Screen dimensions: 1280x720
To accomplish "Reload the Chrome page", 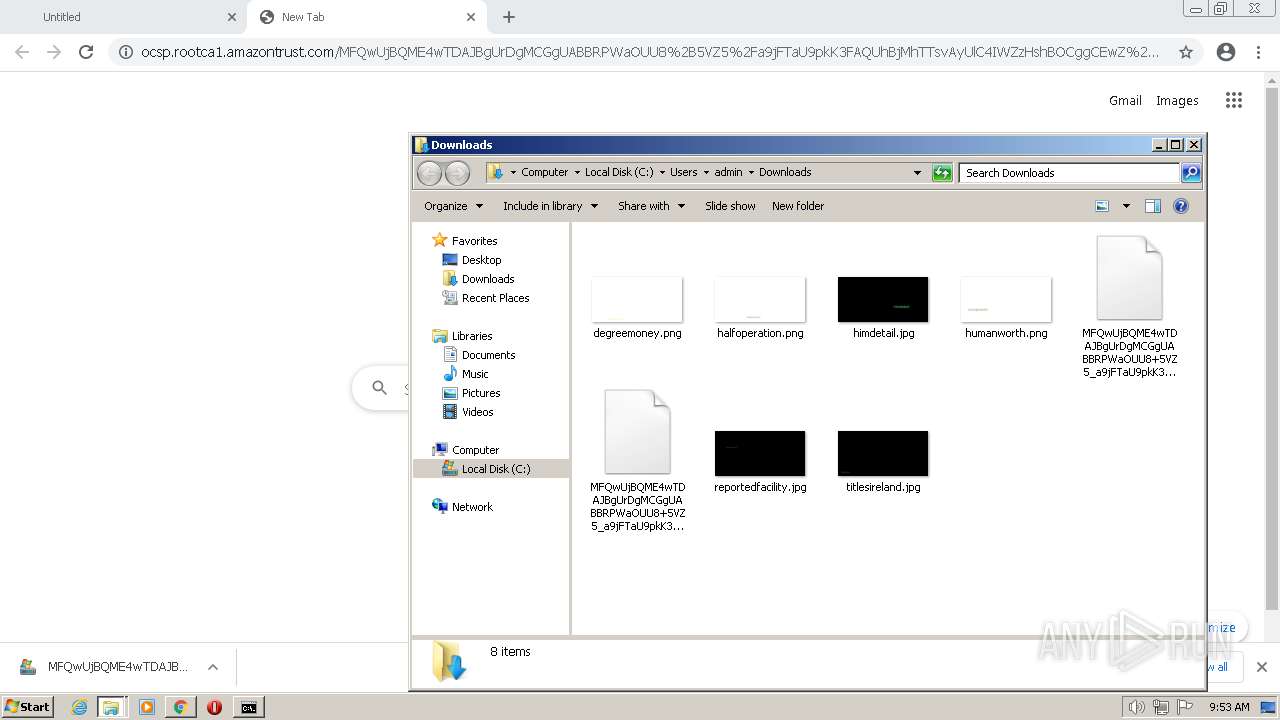I will [86, 52].
